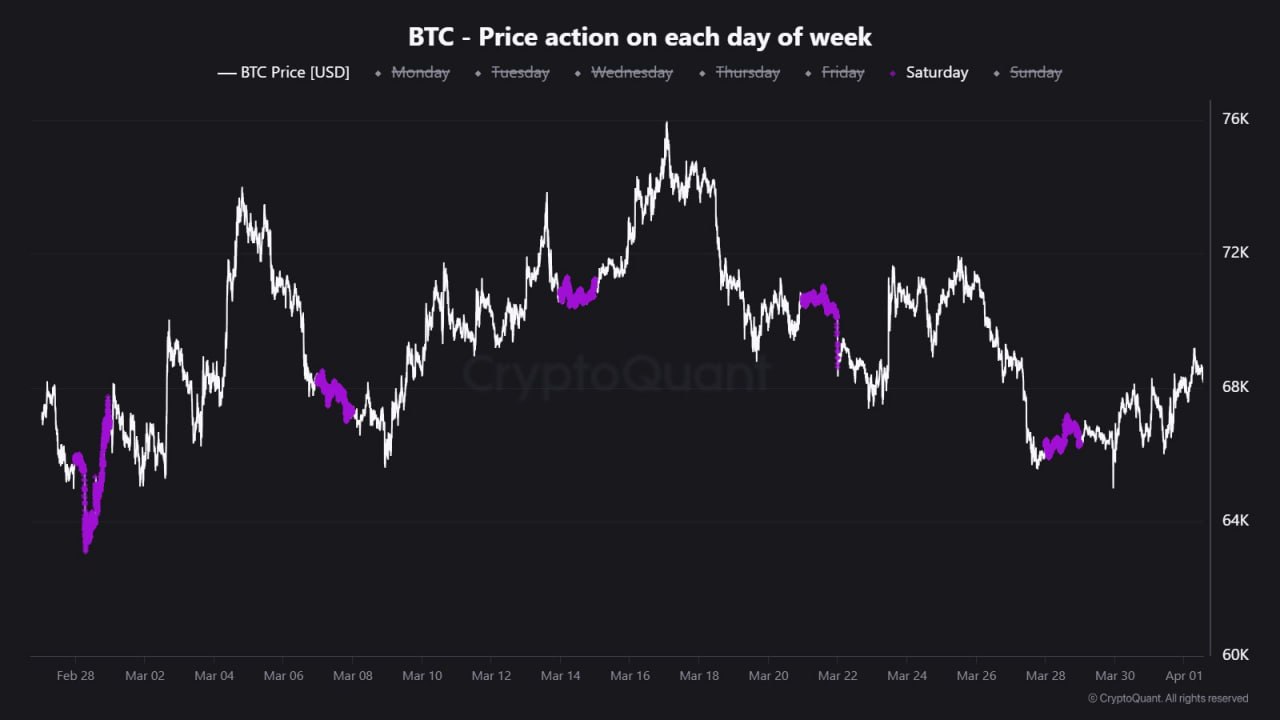Show the Thursday series via legend
This screenshot has height=720, width=1280.
pos(747,73)
